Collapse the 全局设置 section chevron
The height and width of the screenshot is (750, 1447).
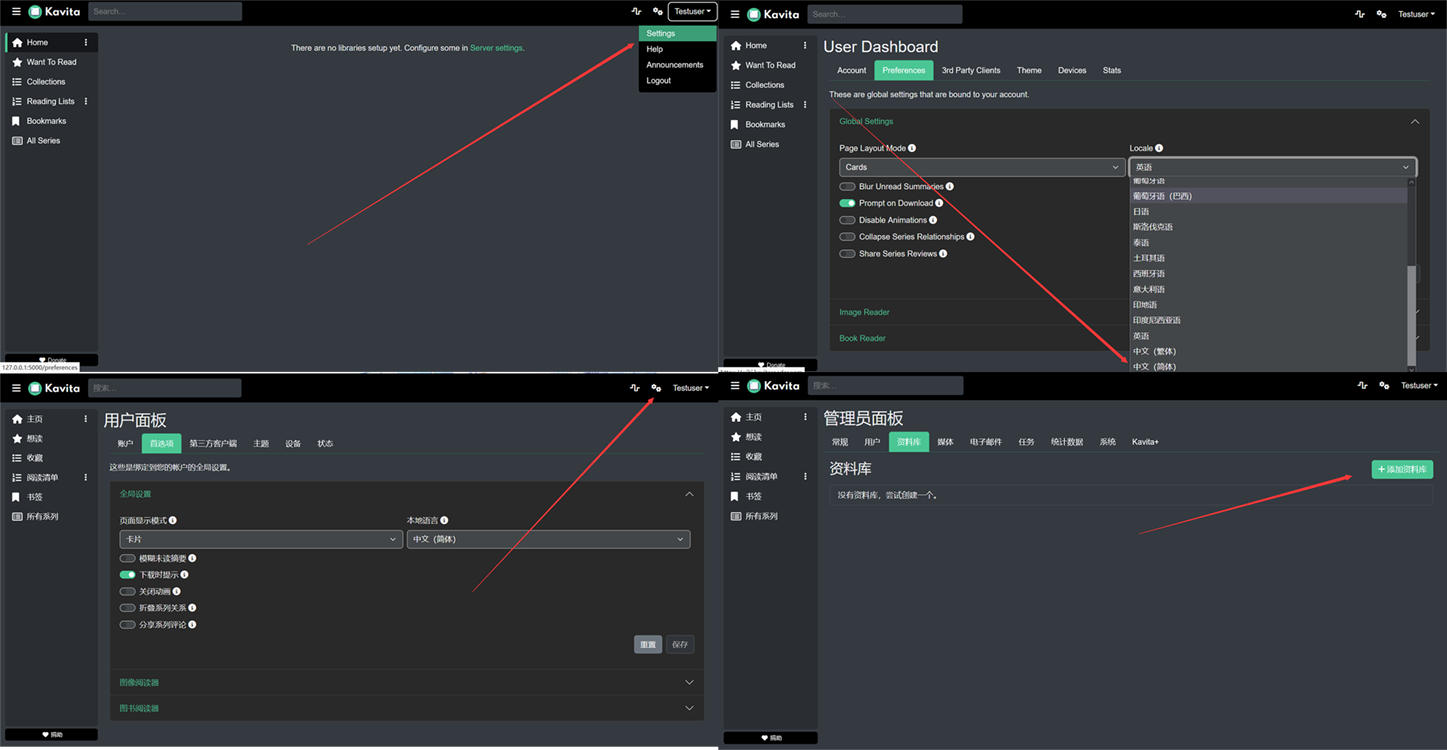[x=689, y=494]
